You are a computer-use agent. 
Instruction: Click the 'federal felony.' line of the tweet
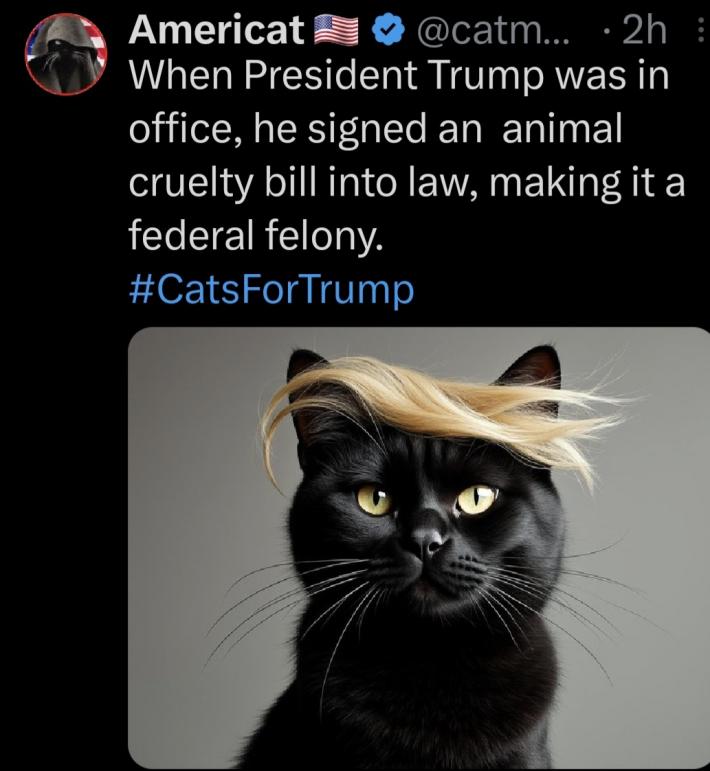pyautogui.click(x=256, y=234)
